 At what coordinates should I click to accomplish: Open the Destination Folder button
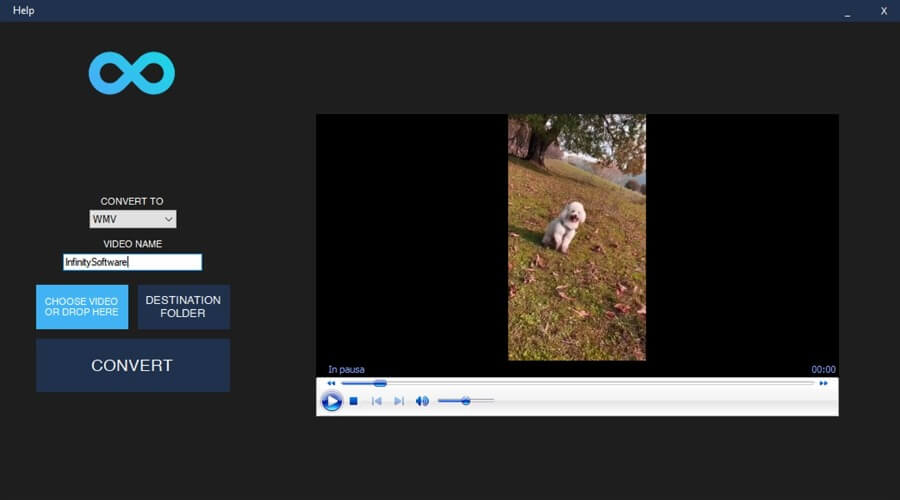tap(183, 307)
